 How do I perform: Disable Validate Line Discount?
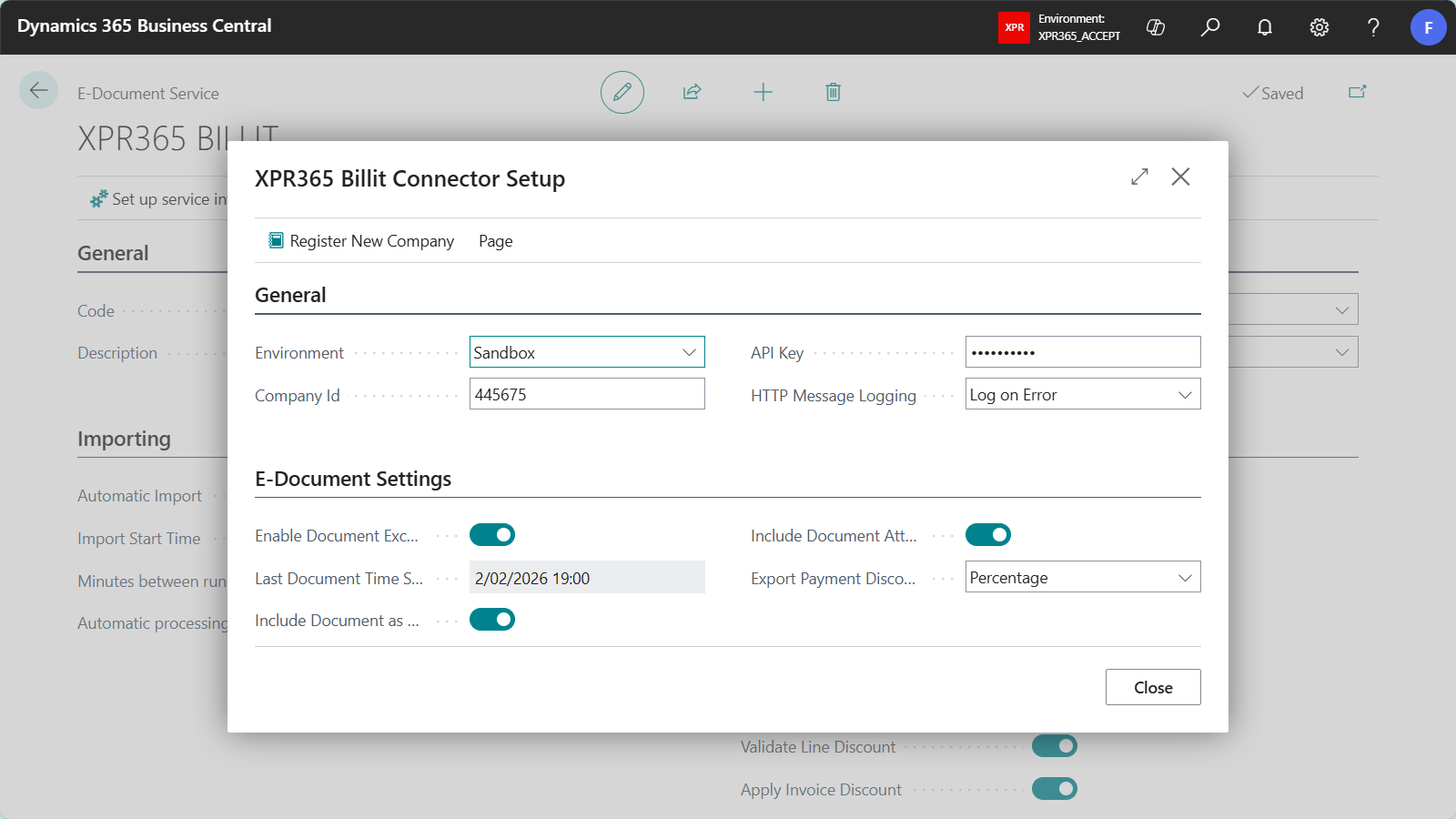[1053, 745]
